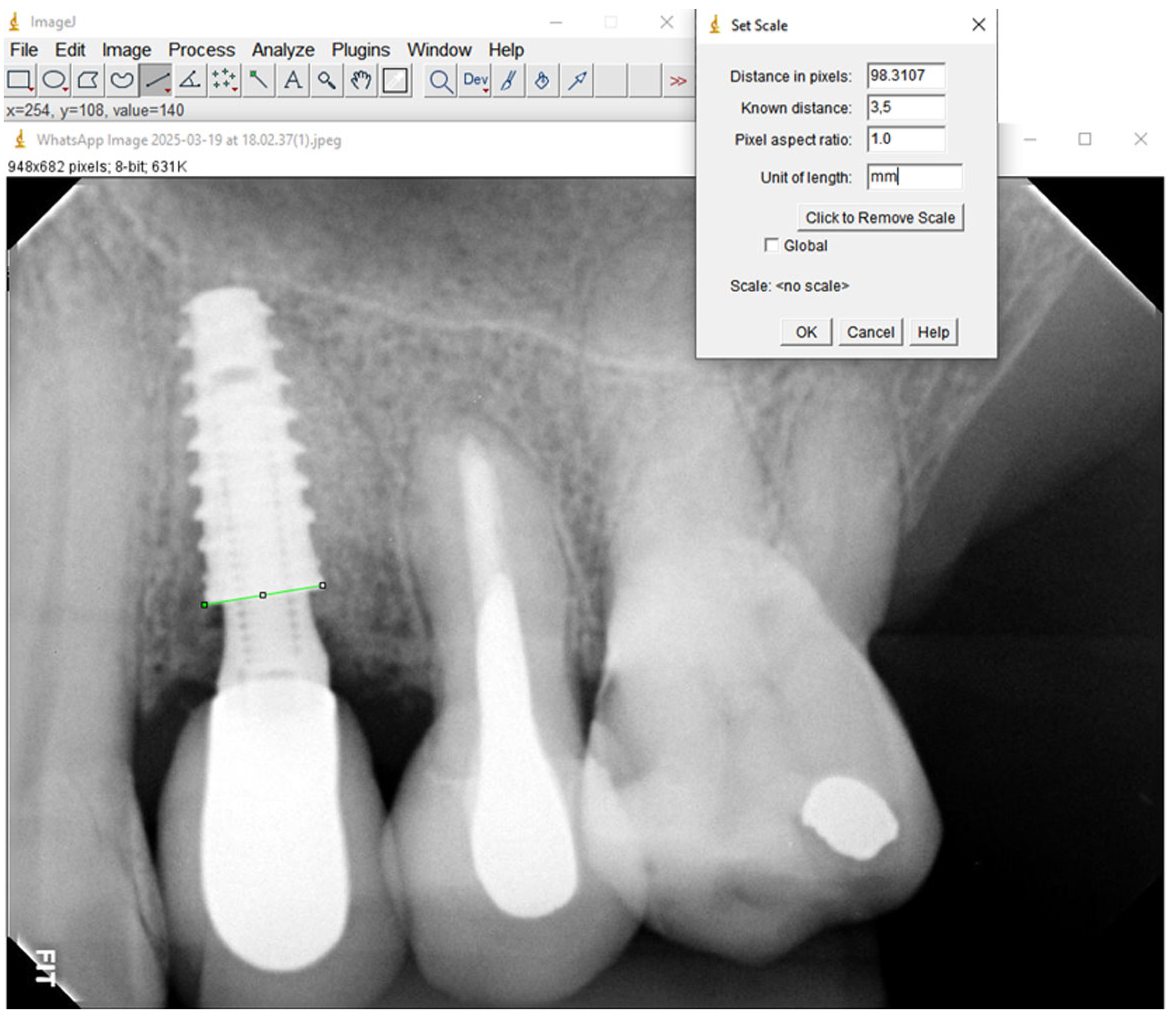This screenshot has width=1176, height=1024.
Task: Select the Rectangle selection tool
Action: (x=20, y=81)
